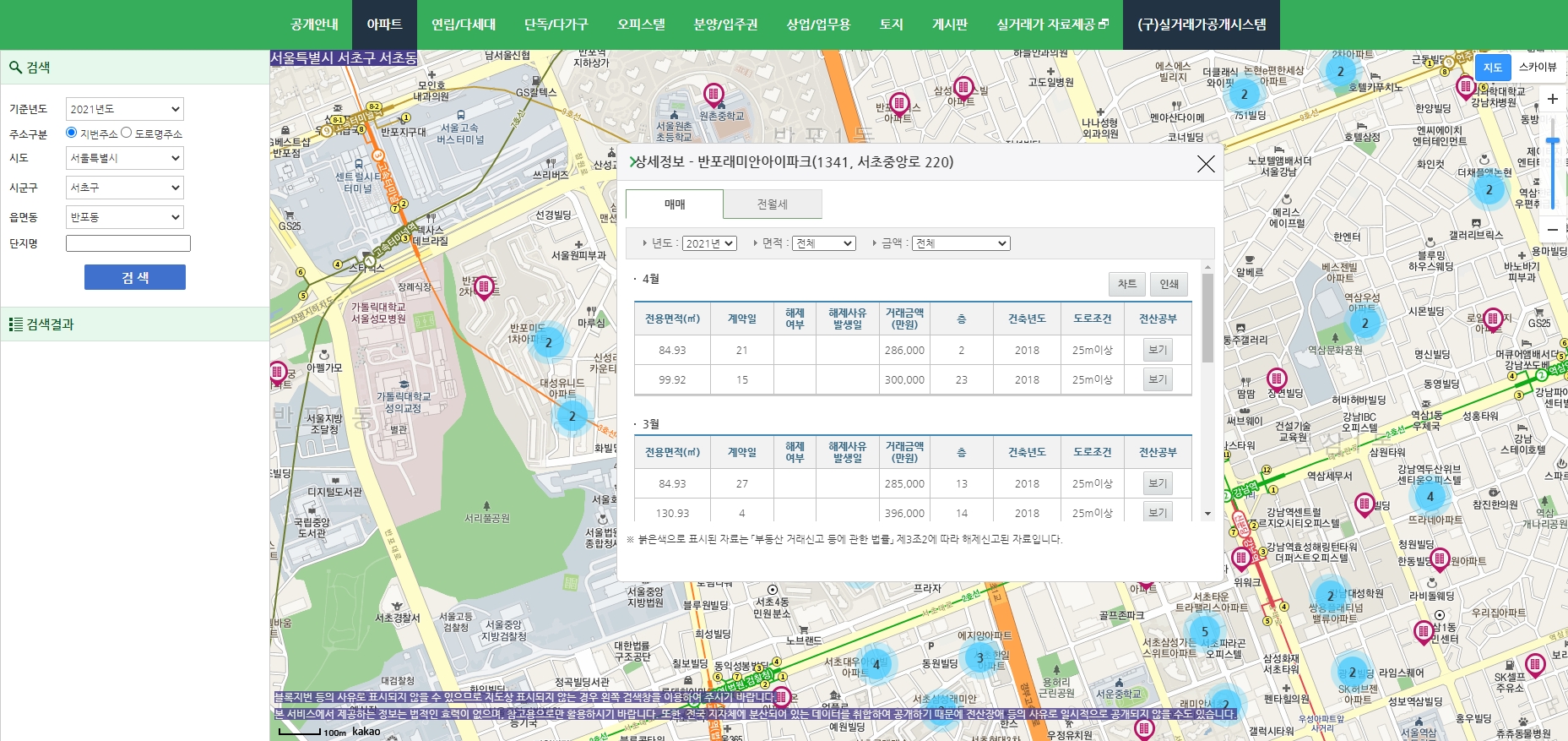Open the 시군구 서초구 dropdown
Image resolution: width=1568 pixels, height=741 pixels.
click(125, 188)
